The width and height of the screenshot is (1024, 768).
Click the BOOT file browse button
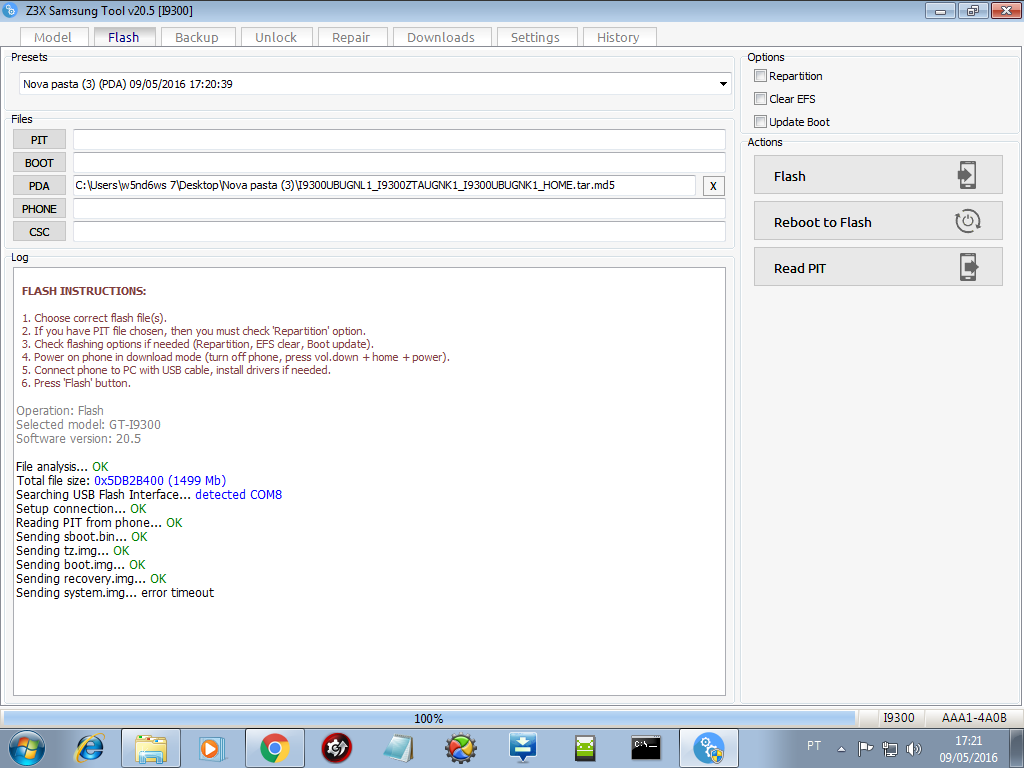pyautogui.click(x=39, y=163)
